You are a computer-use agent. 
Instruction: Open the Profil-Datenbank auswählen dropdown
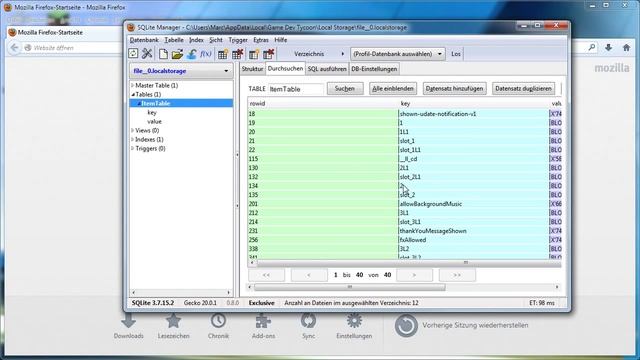[x=398, y=54]
